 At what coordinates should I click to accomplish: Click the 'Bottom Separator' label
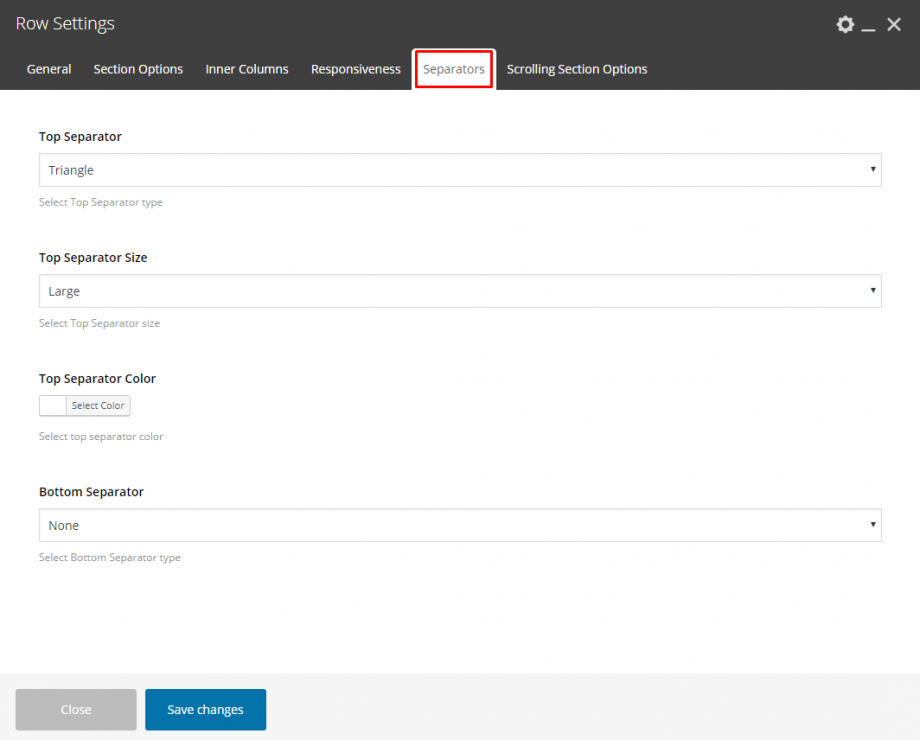[91, 492]
